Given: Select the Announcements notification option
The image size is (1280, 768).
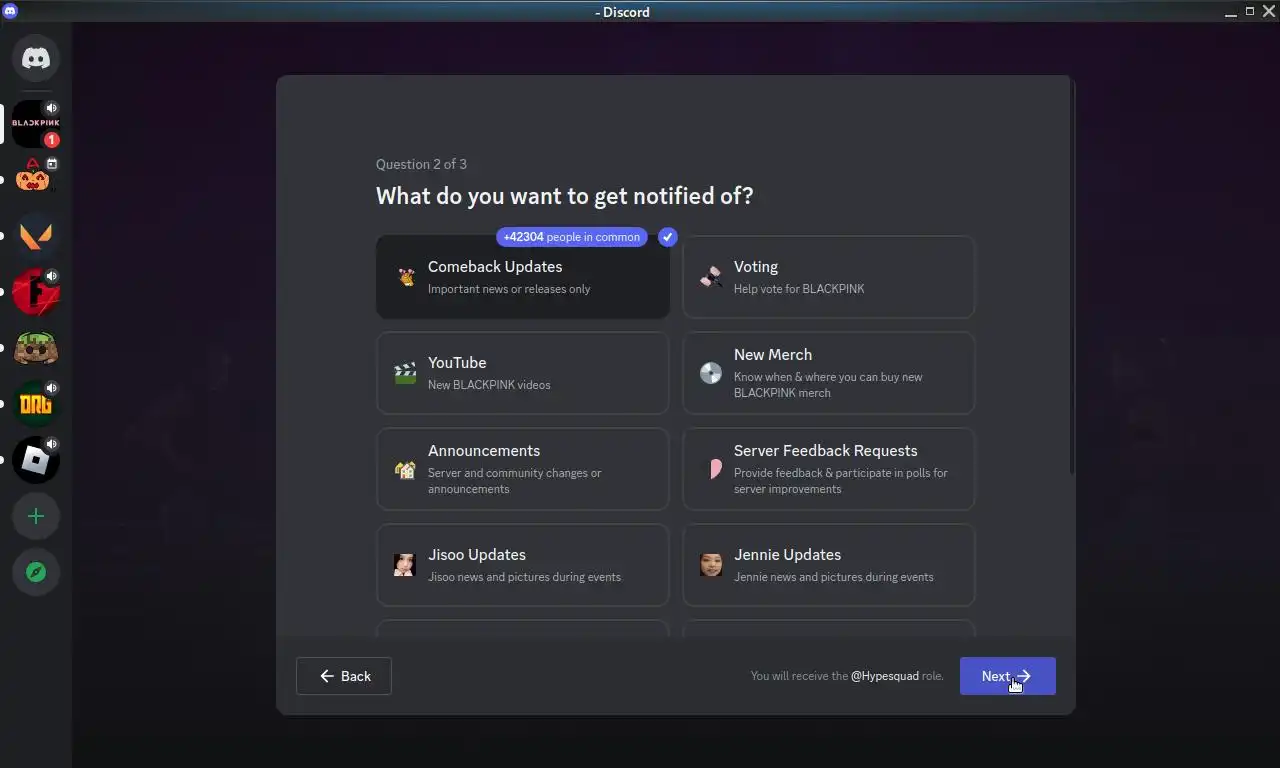Looking at the screenshot, I should pyautogui.click(x=523, y=469).
